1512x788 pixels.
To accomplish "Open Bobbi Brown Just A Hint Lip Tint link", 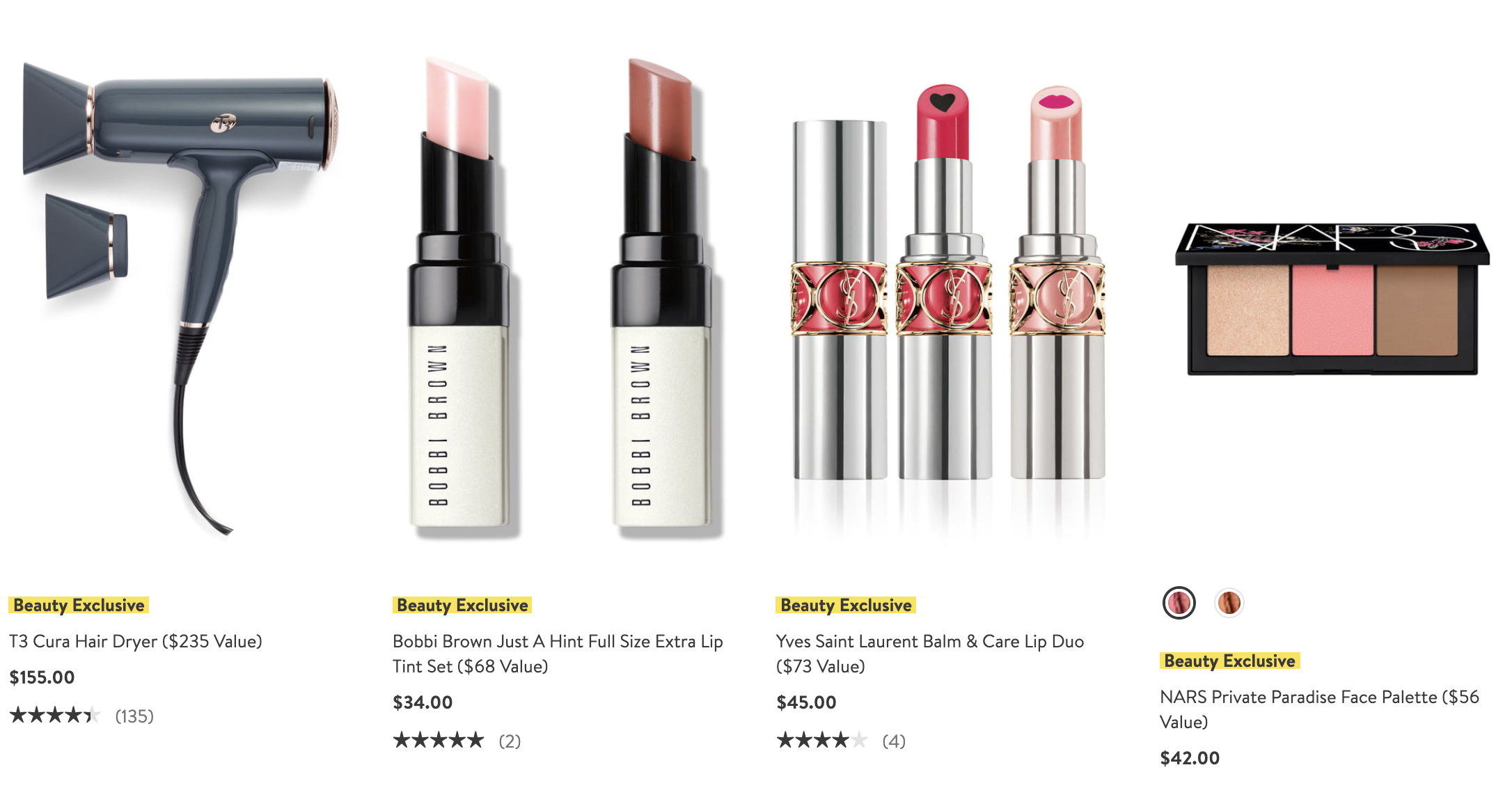I will coord(558,654).
